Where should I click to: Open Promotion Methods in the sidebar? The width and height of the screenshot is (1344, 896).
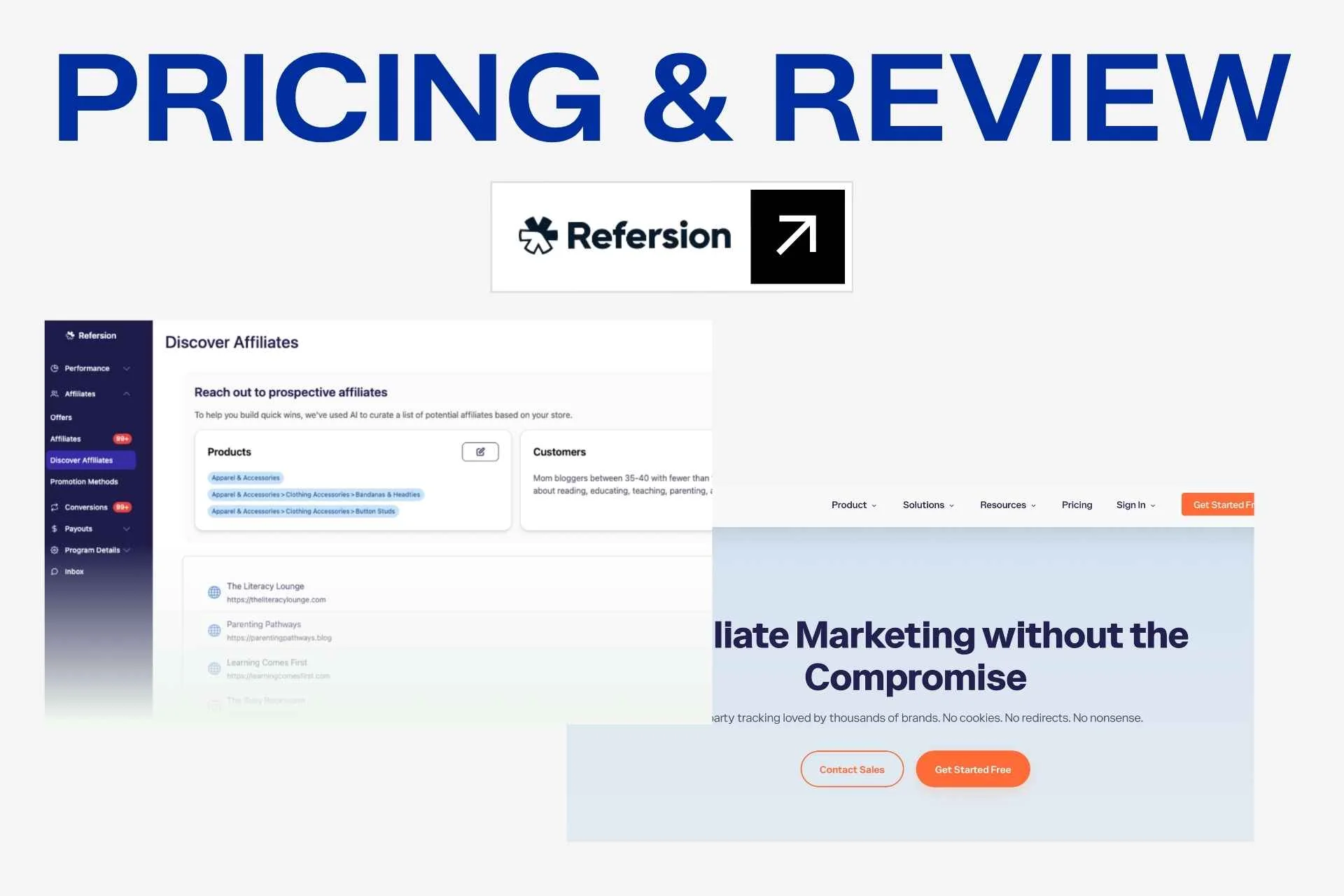pos(84,482)
